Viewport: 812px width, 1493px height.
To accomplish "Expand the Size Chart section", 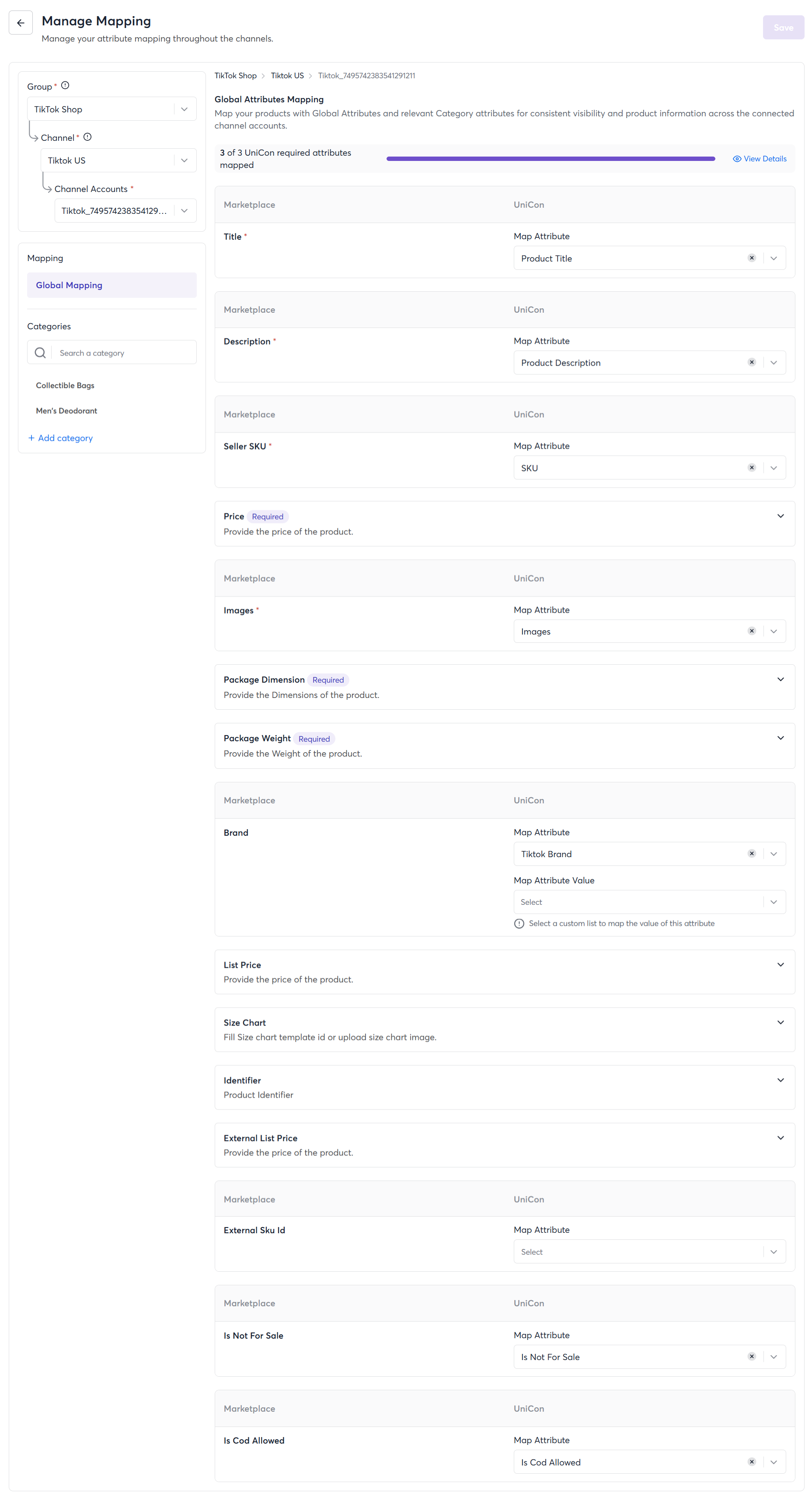I will point(780,1022).
